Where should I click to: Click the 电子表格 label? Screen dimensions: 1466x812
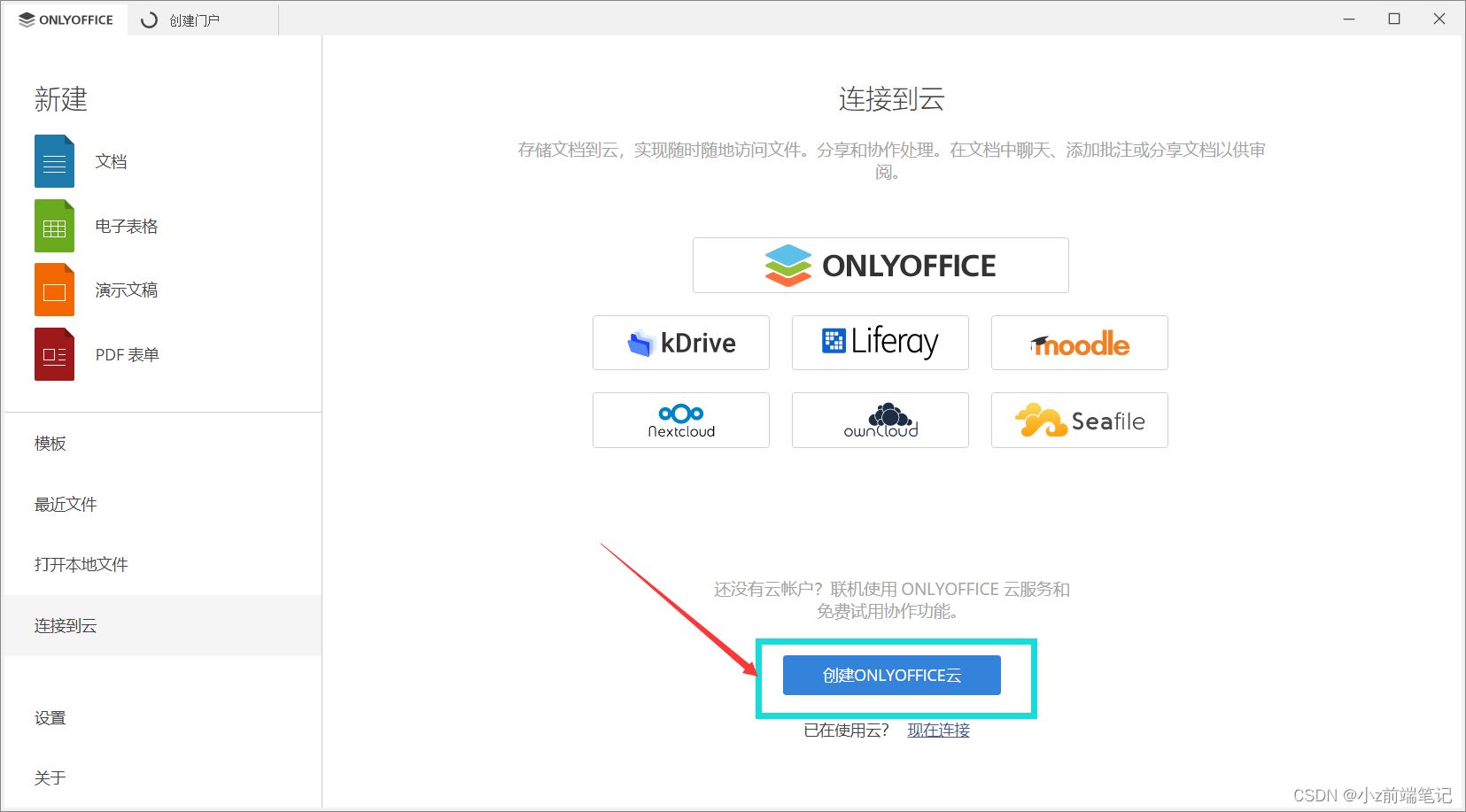[127, 226]
